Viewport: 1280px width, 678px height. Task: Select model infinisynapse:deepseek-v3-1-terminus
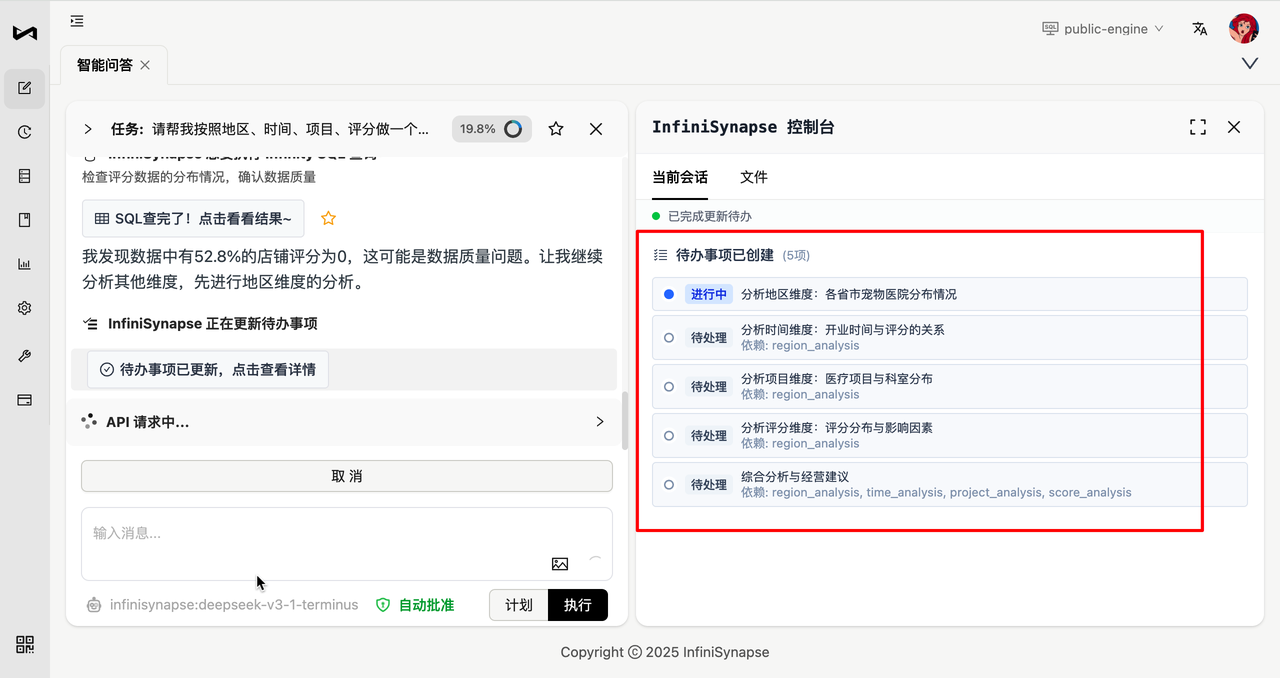pos(234,605)
